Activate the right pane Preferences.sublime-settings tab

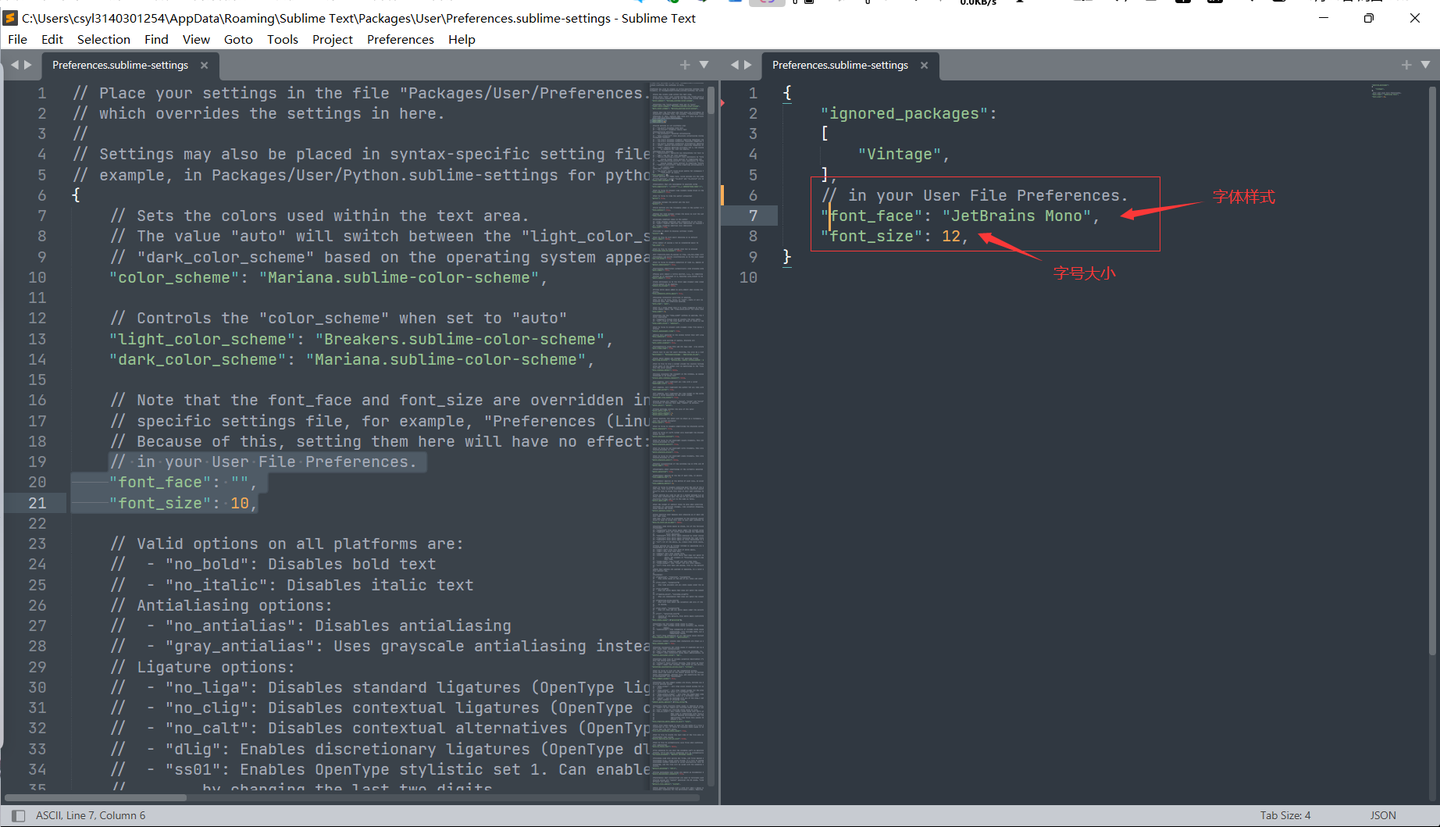tap(843, 64)
